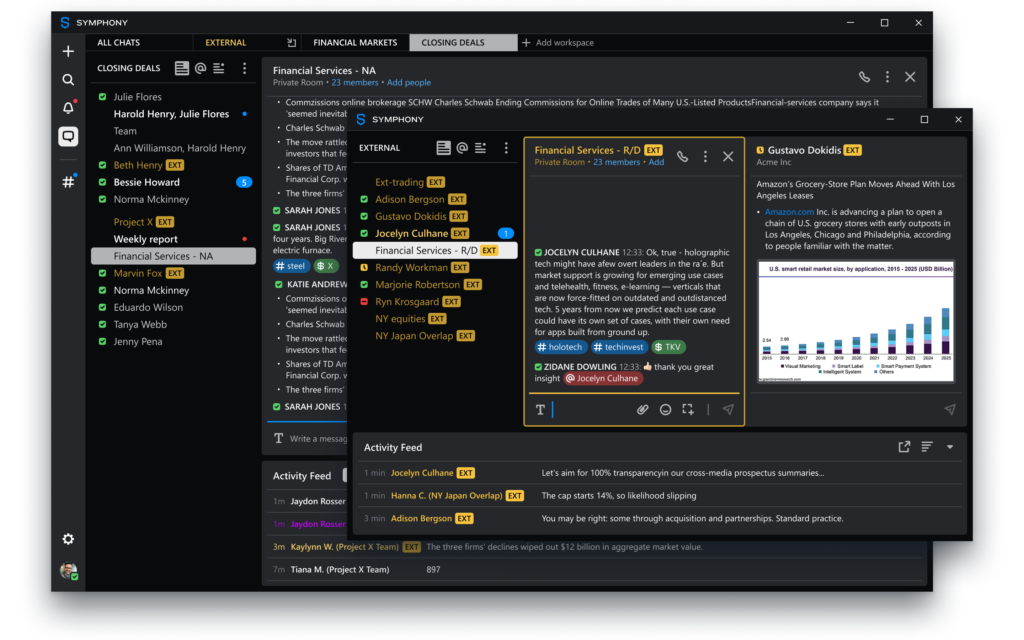Expand the Activity Feed dropdown arrow
The height and width of the screenshot is (640, 1024).
[x=950, y=447]
